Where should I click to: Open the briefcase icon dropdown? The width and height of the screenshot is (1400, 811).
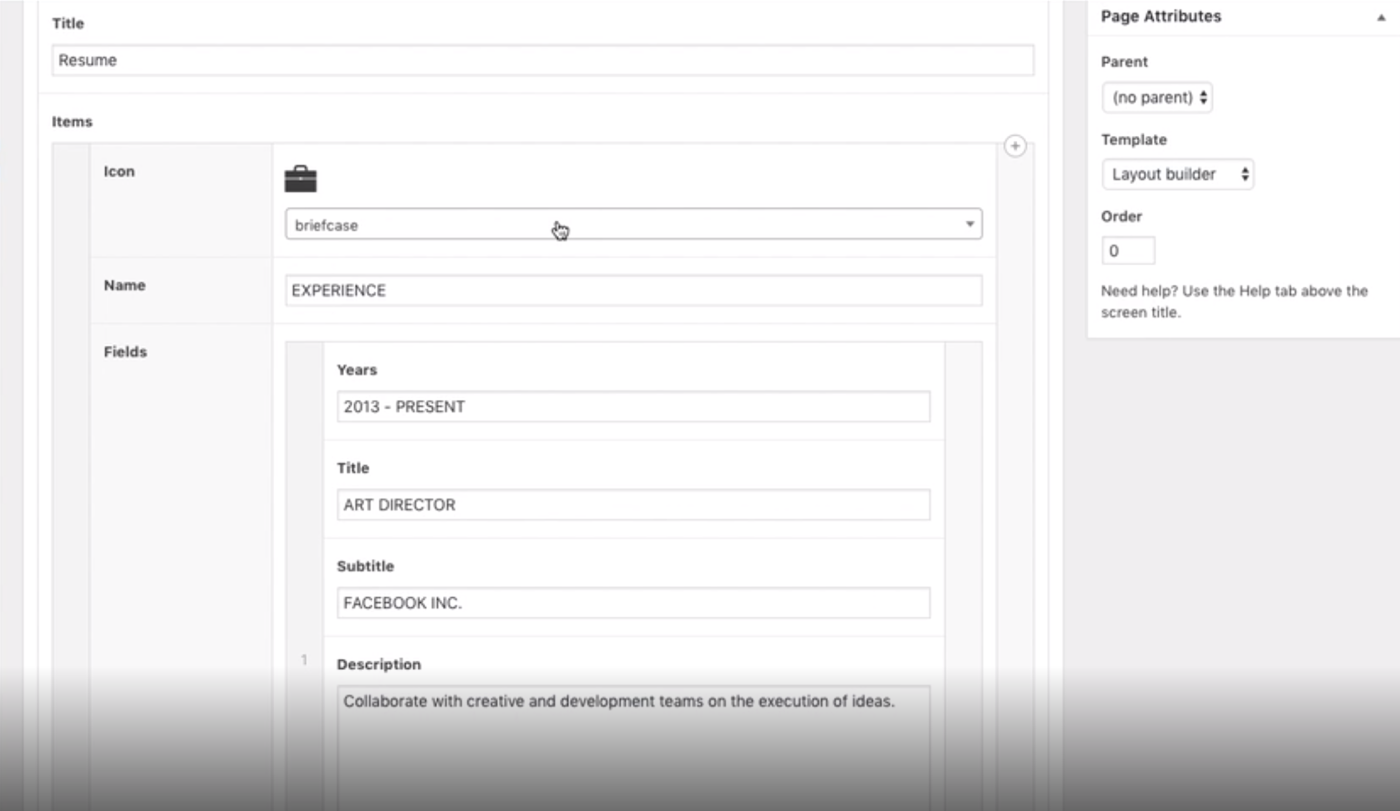click(633, 225)
